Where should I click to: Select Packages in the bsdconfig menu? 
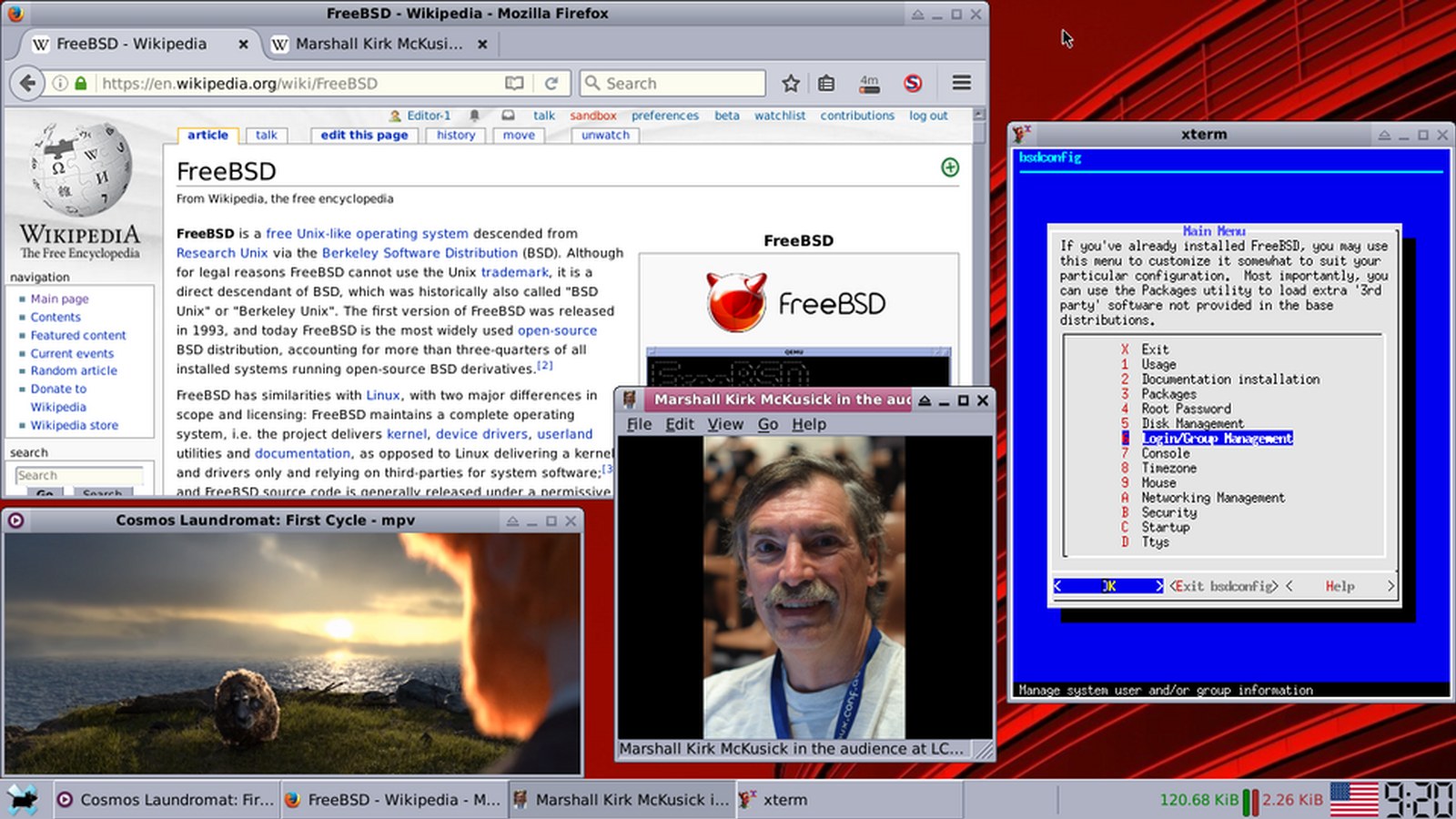click(1169, 394)
